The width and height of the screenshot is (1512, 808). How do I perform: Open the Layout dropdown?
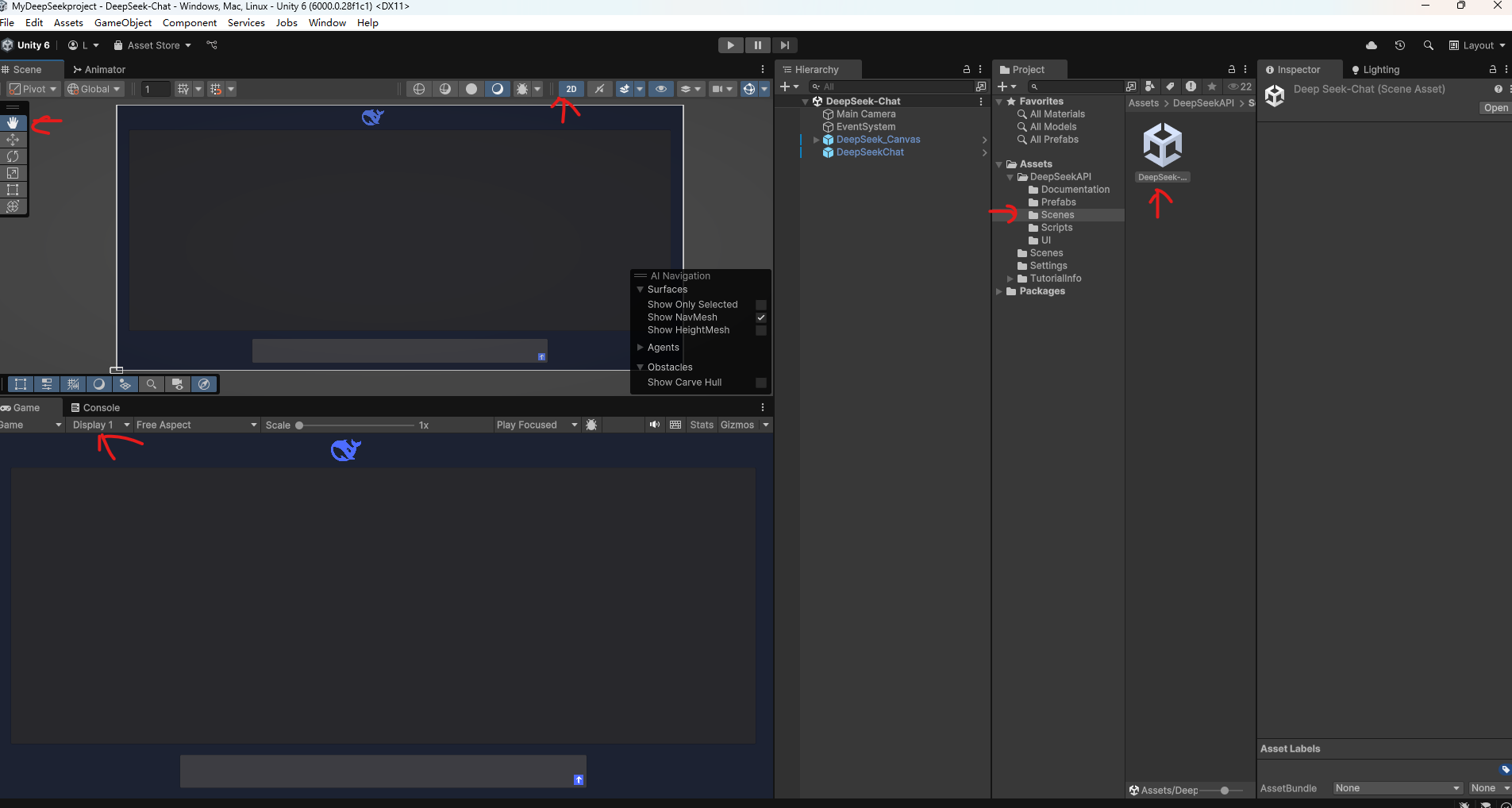click(x=1477, y=45)
